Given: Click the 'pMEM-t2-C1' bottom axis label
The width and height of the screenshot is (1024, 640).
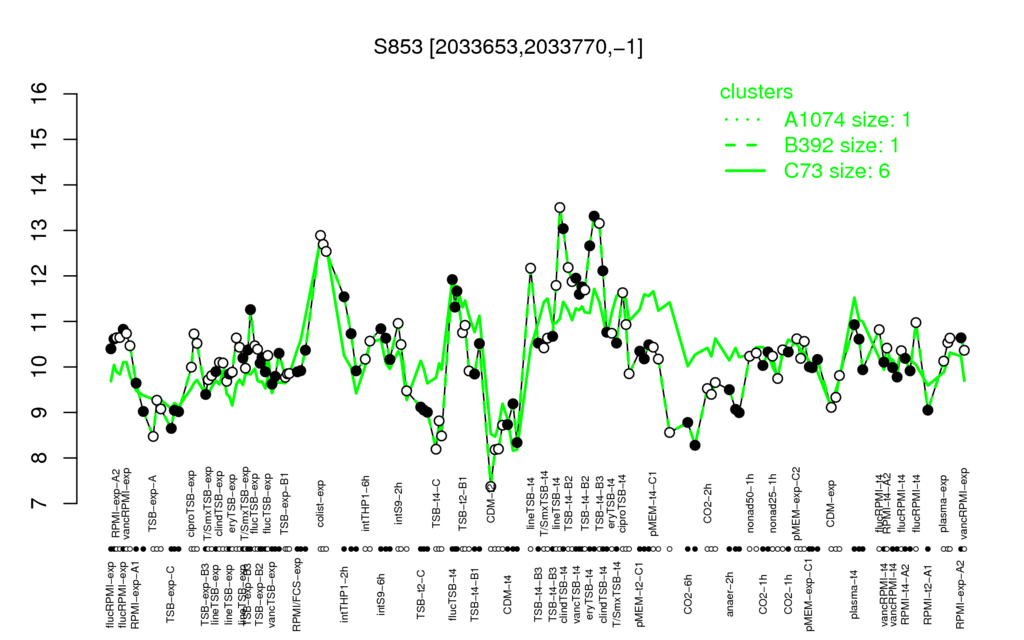Looking at the screenshot, I should coord(640,593).
